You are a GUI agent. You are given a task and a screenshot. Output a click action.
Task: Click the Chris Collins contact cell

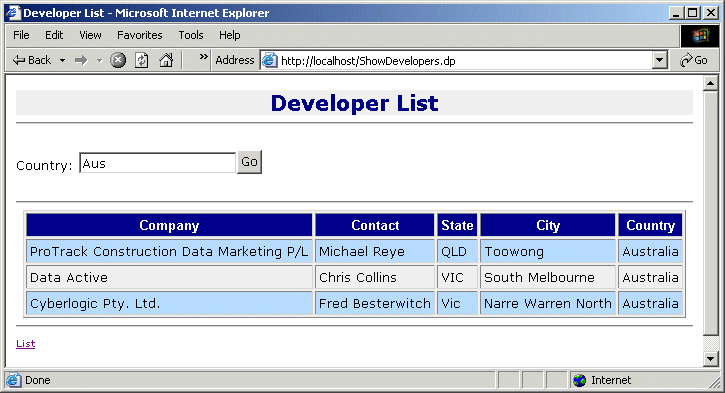[375, 277]
